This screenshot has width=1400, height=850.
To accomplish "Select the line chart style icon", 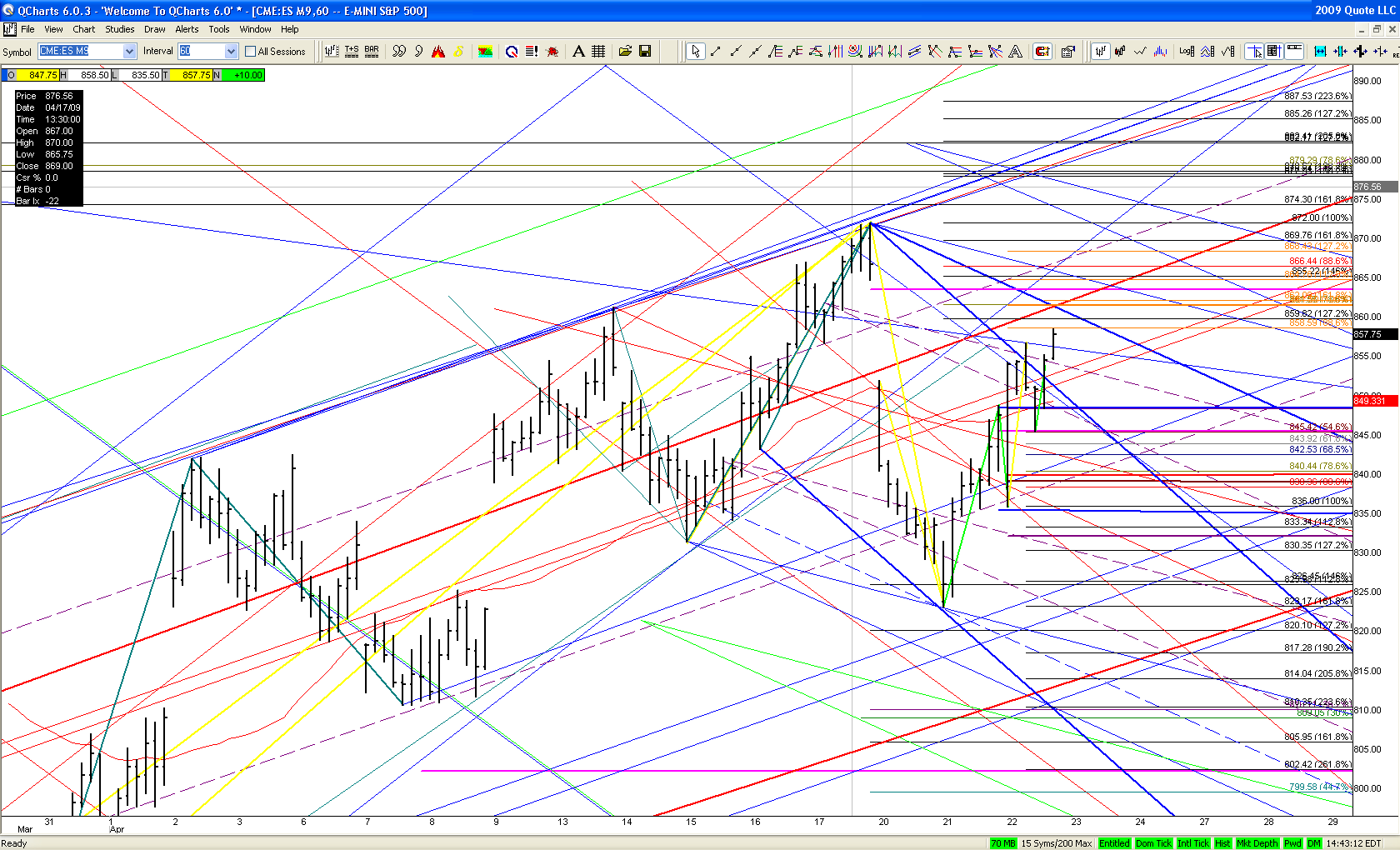I will pos(1140,52).
